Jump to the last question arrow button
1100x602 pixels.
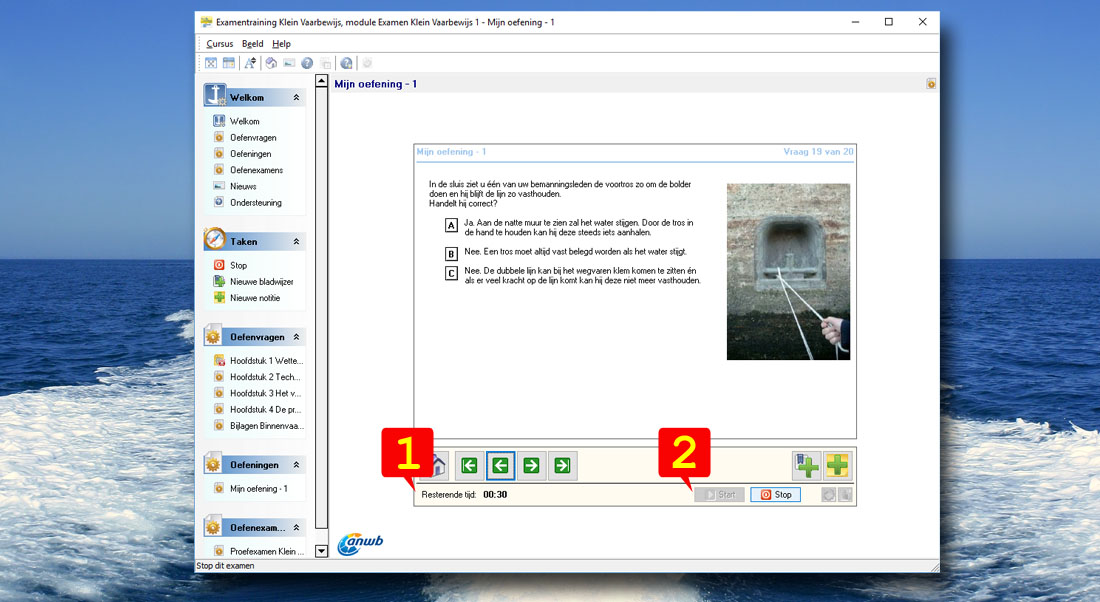(563, 465)
